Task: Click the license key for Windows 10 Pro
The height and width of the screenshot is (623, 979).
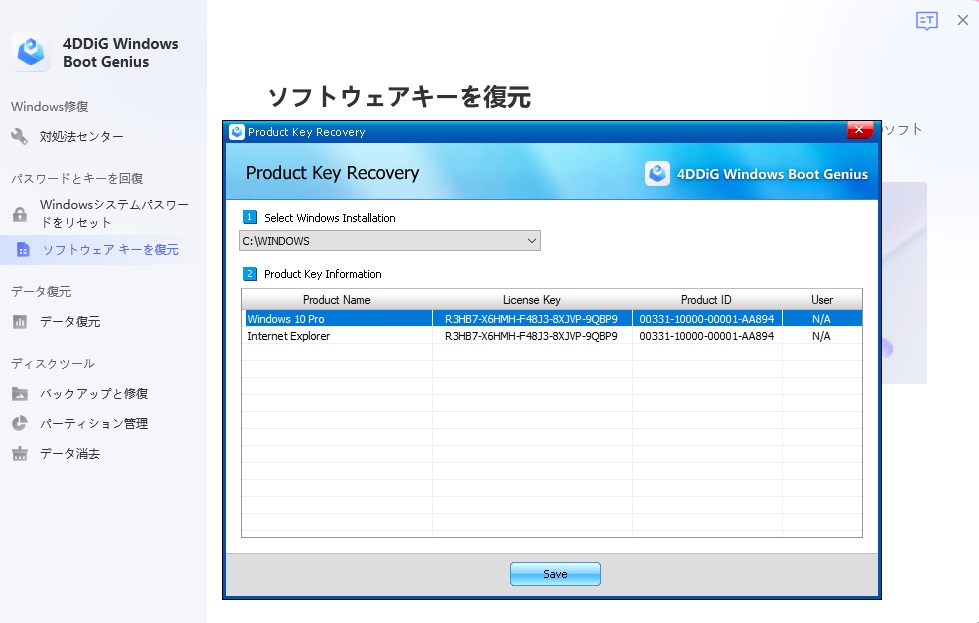Action: pos(531,318)
